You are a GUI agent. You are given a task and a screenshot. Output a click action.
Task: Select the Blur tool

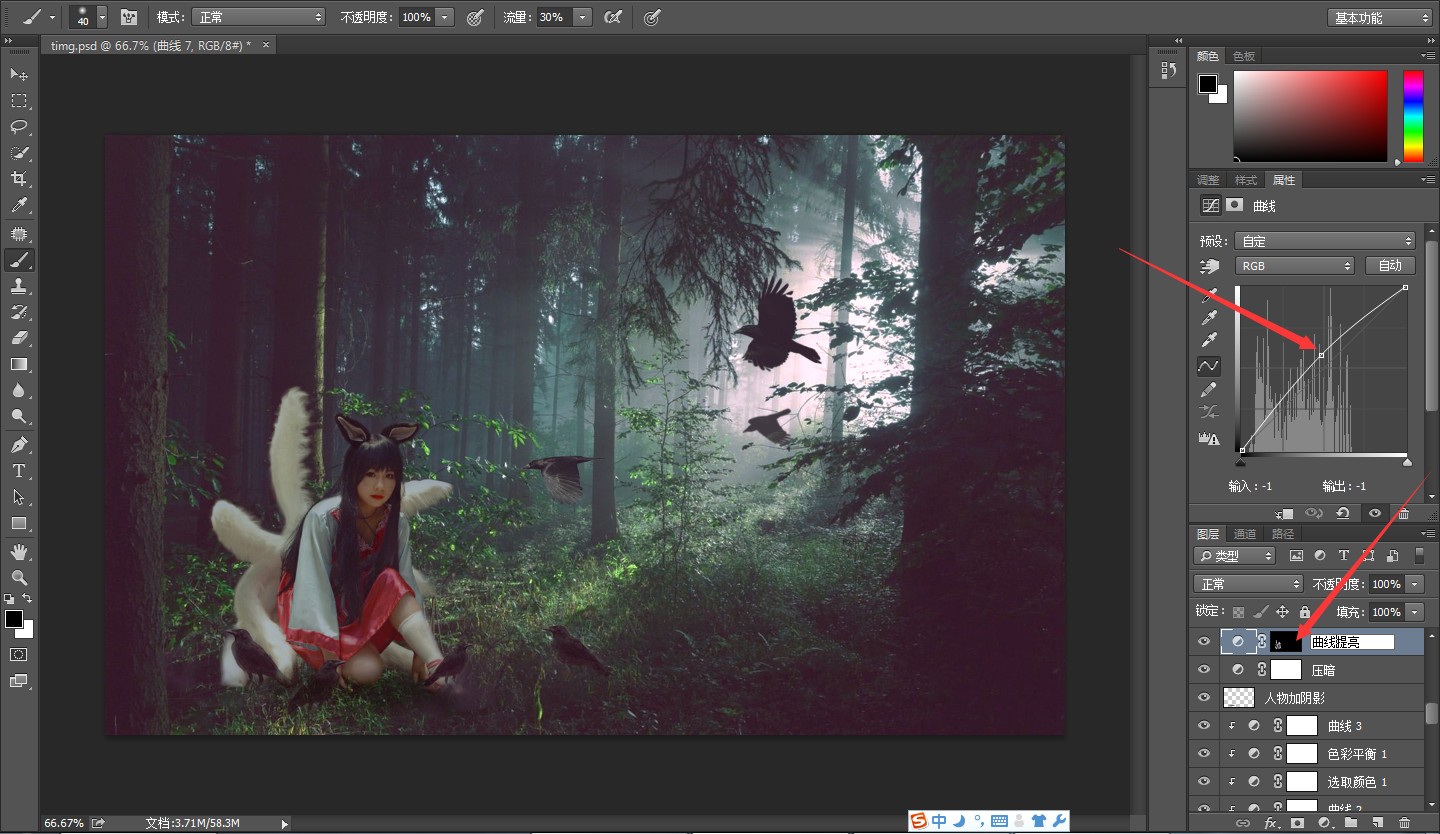(x=19, y=390)
